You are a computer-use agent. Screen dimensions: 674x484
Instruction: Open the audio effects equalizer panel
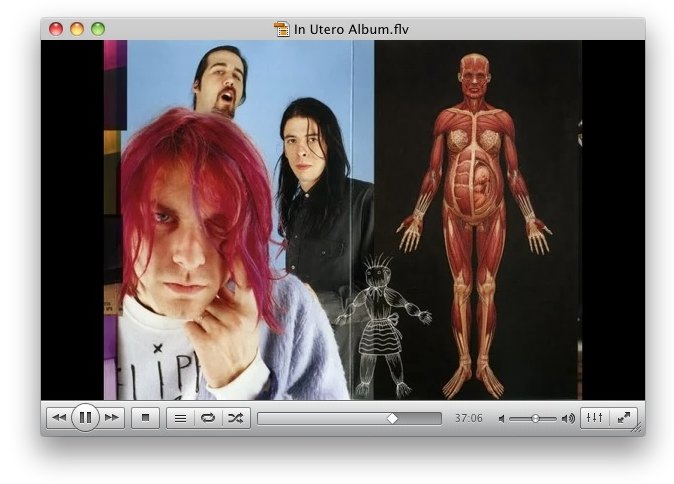point(594,417)
